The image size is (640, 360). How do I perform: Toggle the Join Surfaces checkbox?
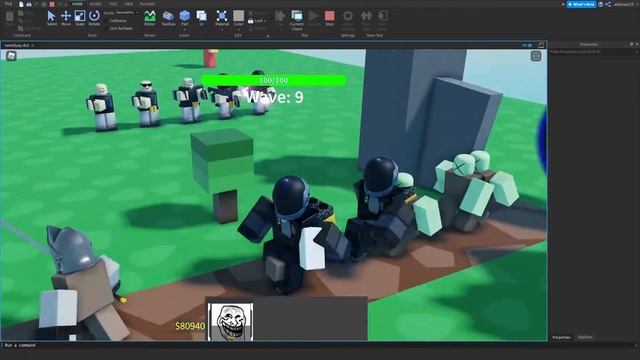pos(120,29)
